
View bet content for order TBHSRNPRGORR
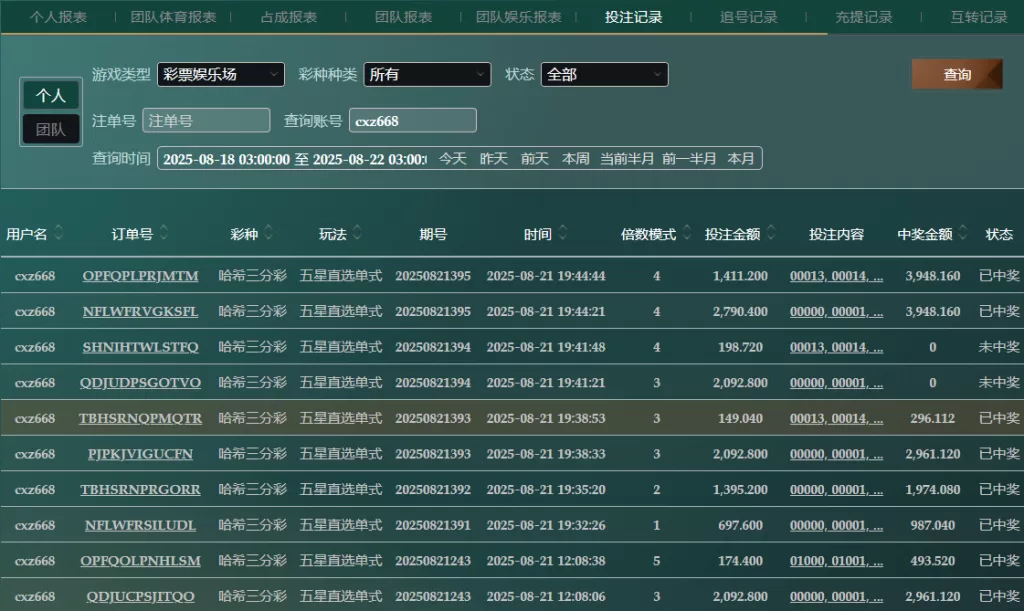tap(836, 490)
